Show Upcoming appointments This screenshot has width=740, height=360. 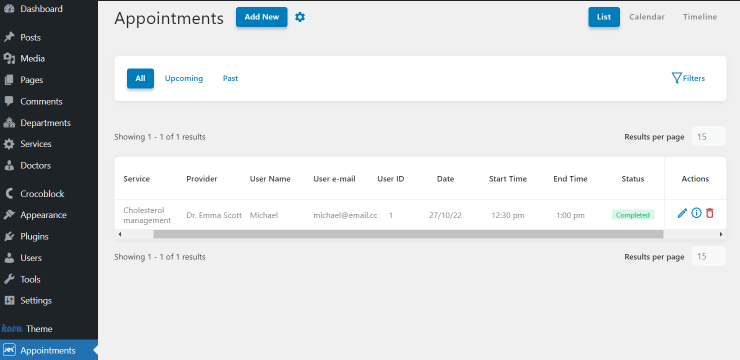(x=184, y=78)
